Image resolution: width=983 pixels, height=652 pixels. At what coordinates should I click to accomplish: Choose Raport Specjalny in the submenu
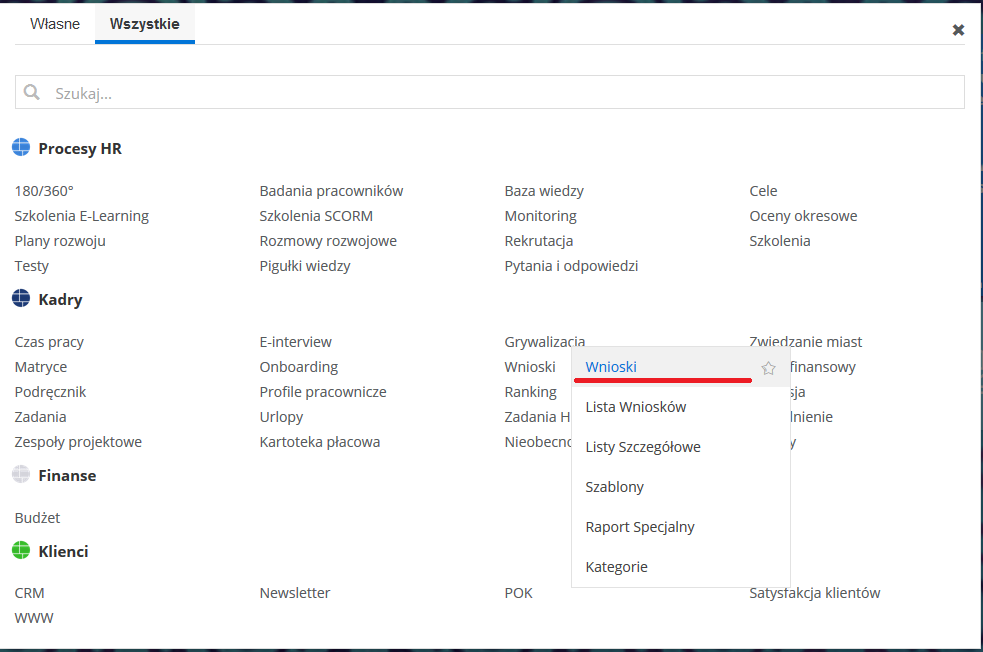(640, 527)
